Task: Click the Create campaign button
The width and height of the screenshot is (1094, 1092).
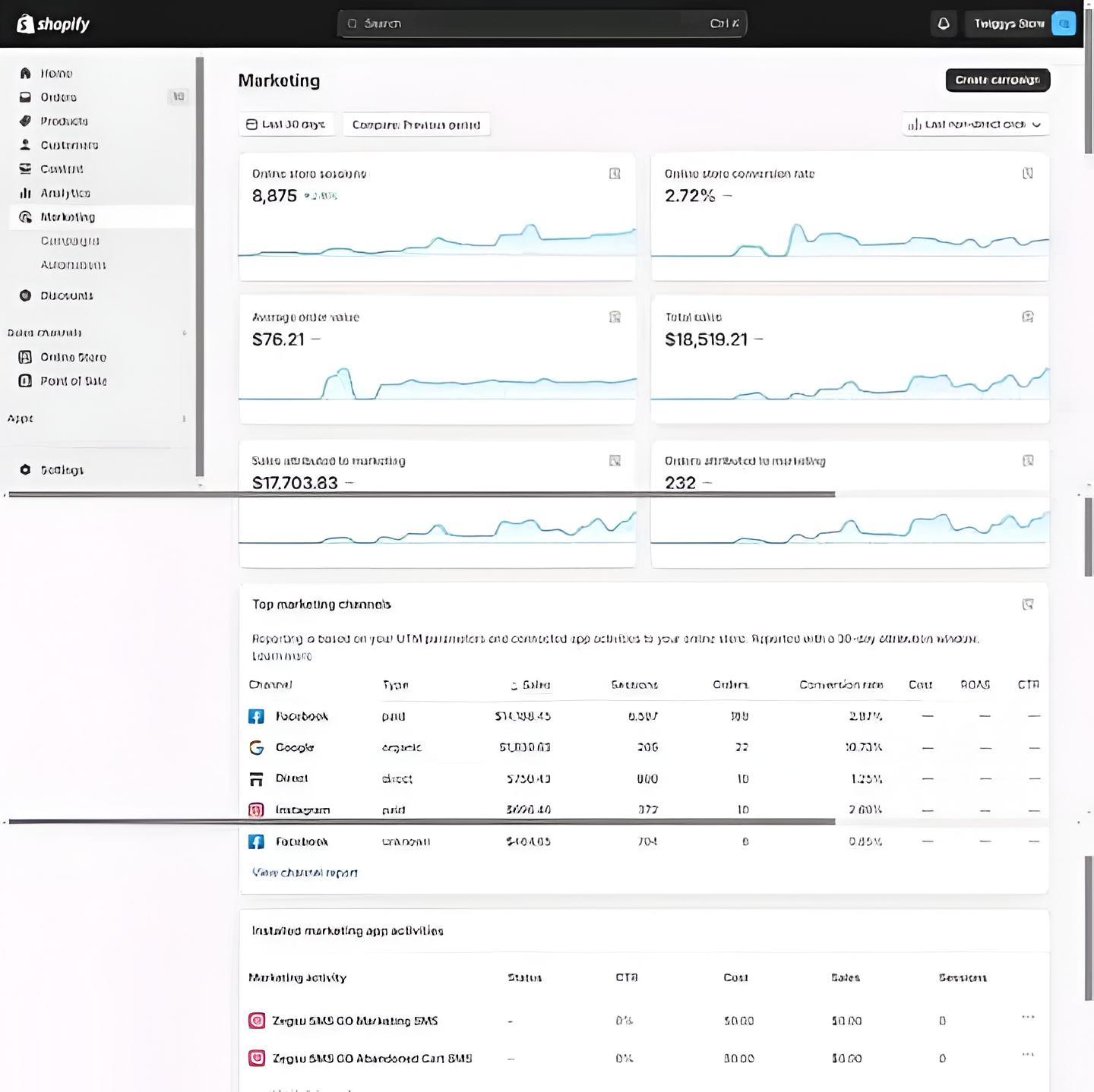Action: tap(997, 80)
